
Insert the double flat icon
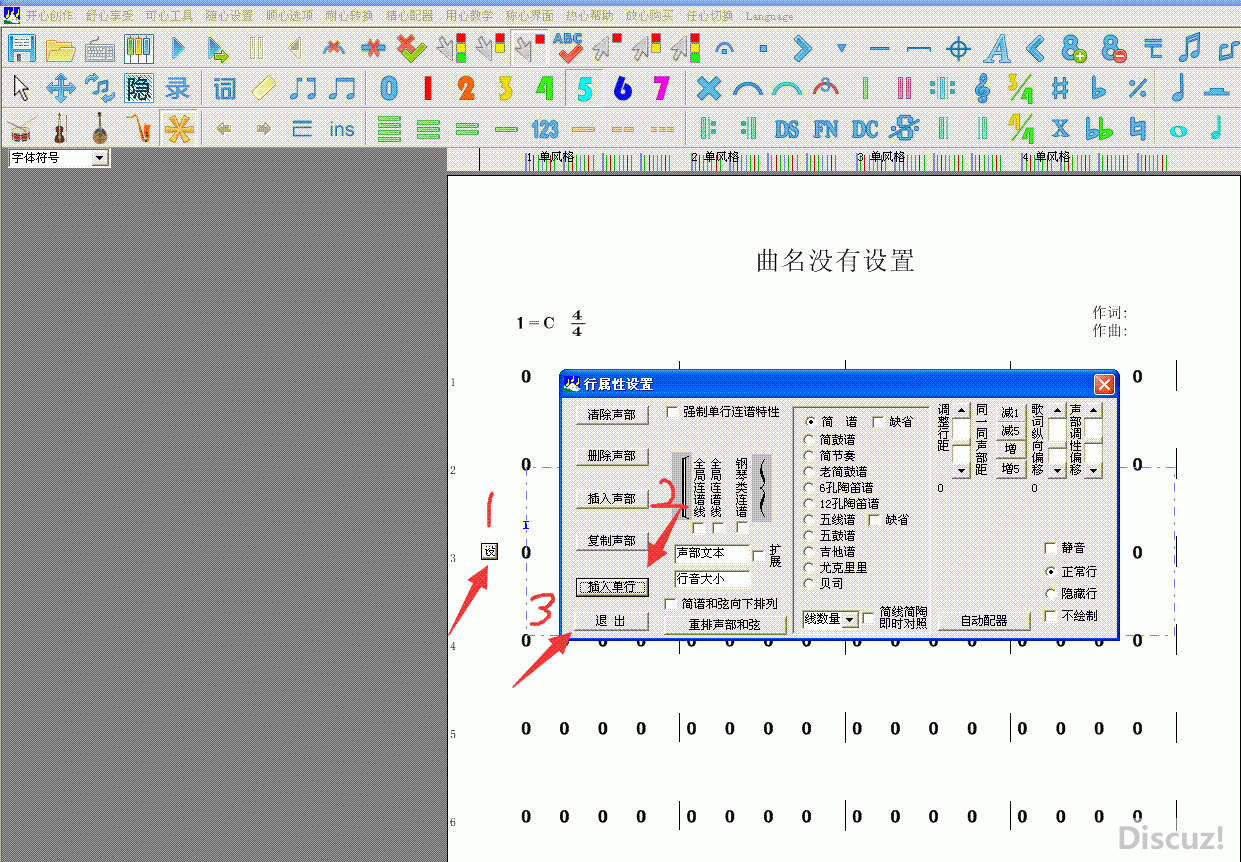[x=1099, y=128]
